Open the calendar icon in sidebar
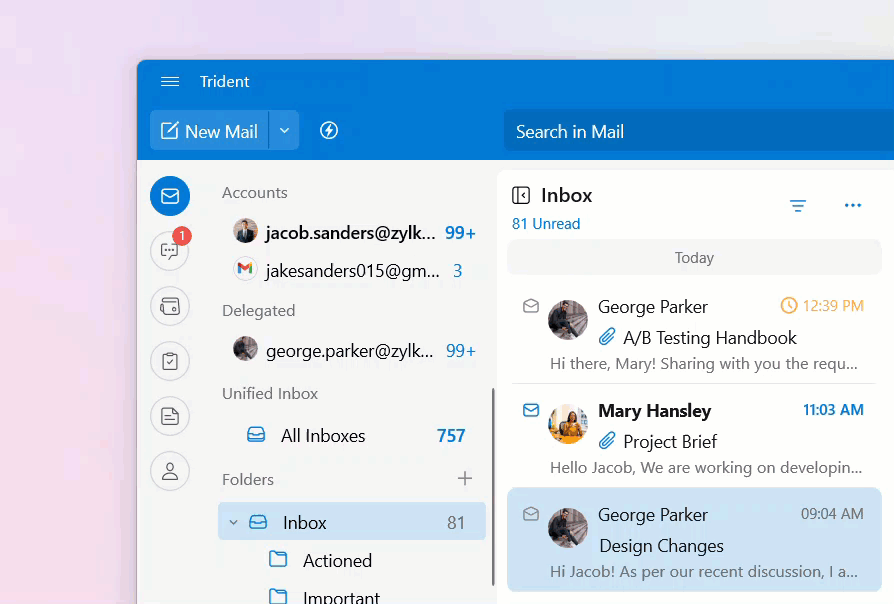The width and height of the screenshot is (894, 604). (x=170, y=306)
